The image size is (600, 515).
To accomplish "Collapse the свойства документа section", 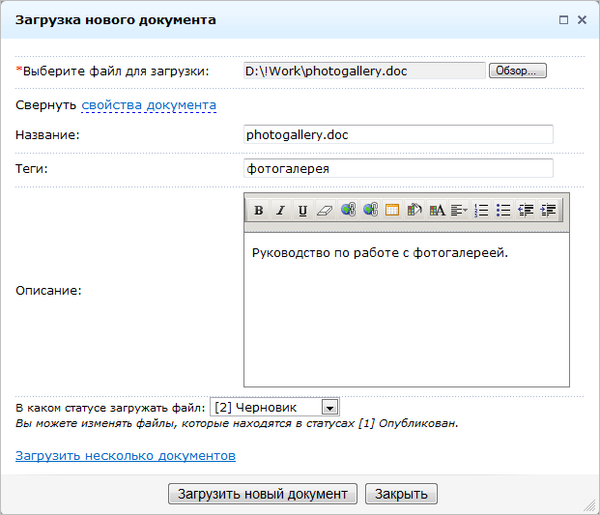I will [148, 105].
